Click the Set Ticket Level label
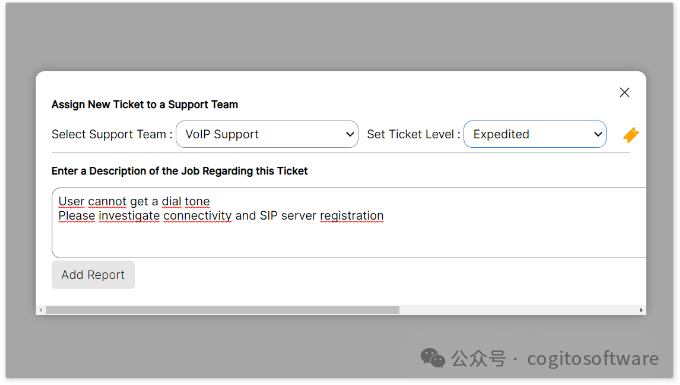Viewport: 680px width, 385px height. pyautogui.click(x=413, y=134)
